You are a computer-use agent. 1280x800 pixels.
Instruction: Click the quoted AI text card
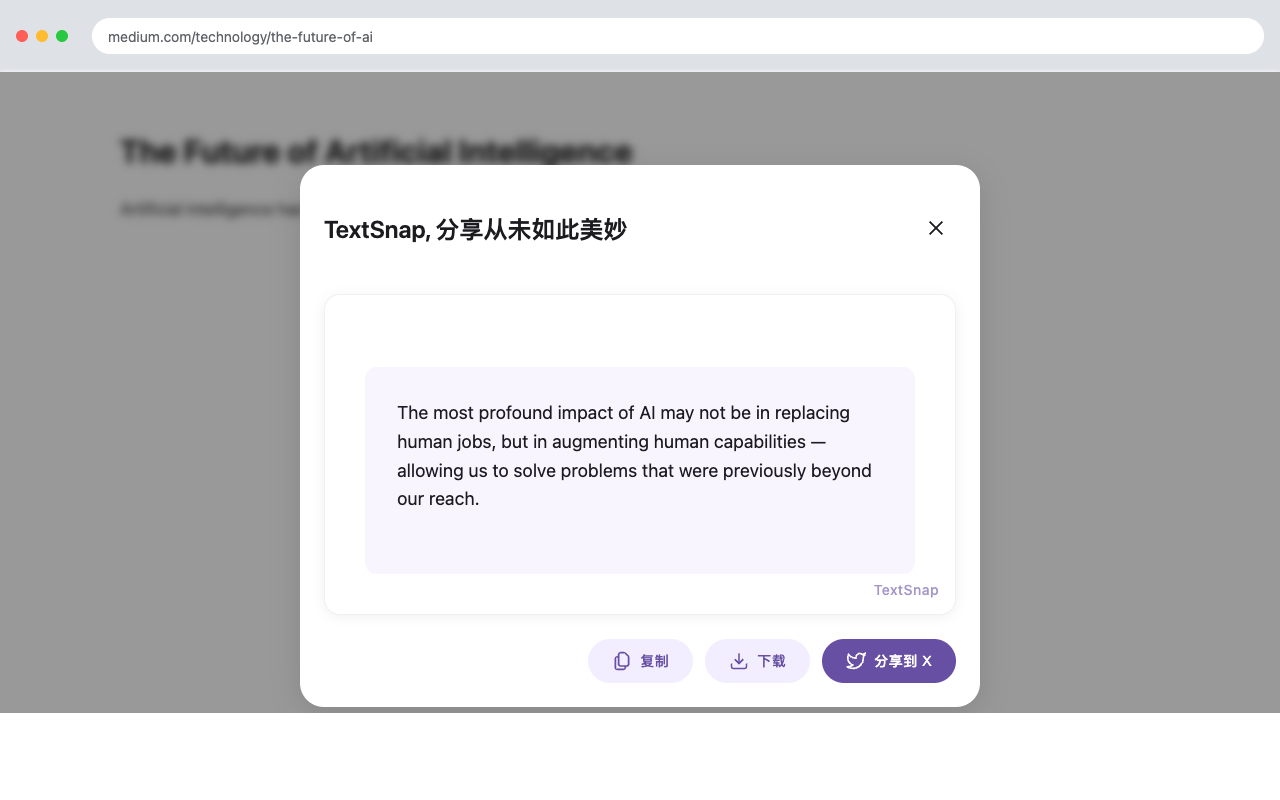pos(640,470)
